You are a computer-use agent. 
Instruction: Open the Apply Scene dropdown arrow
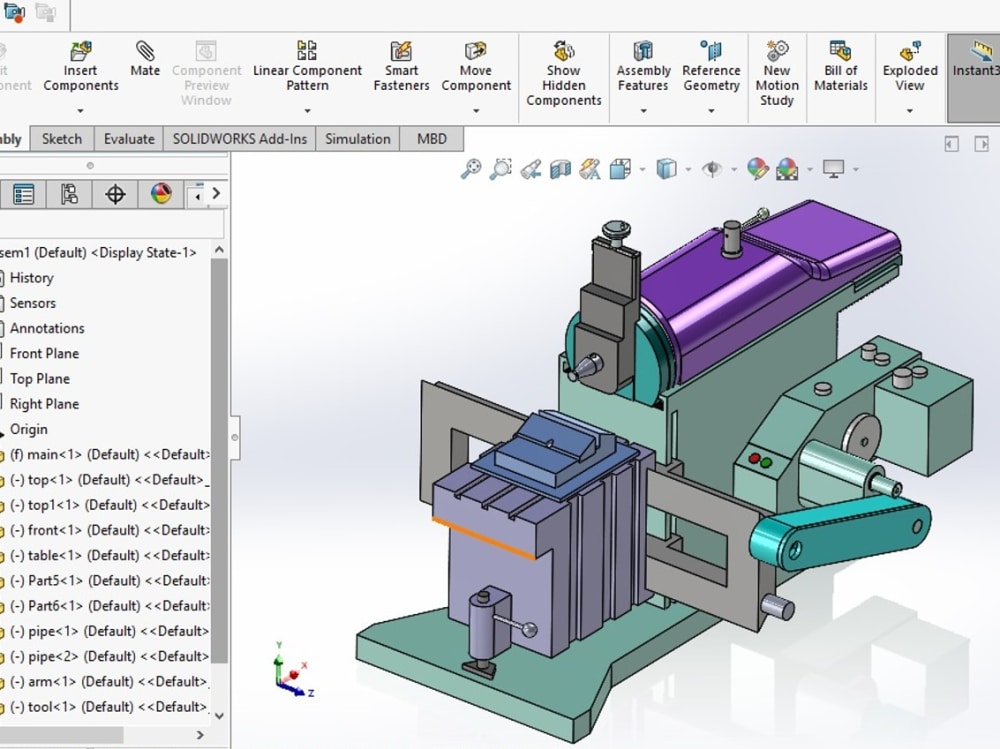point(807,168)
